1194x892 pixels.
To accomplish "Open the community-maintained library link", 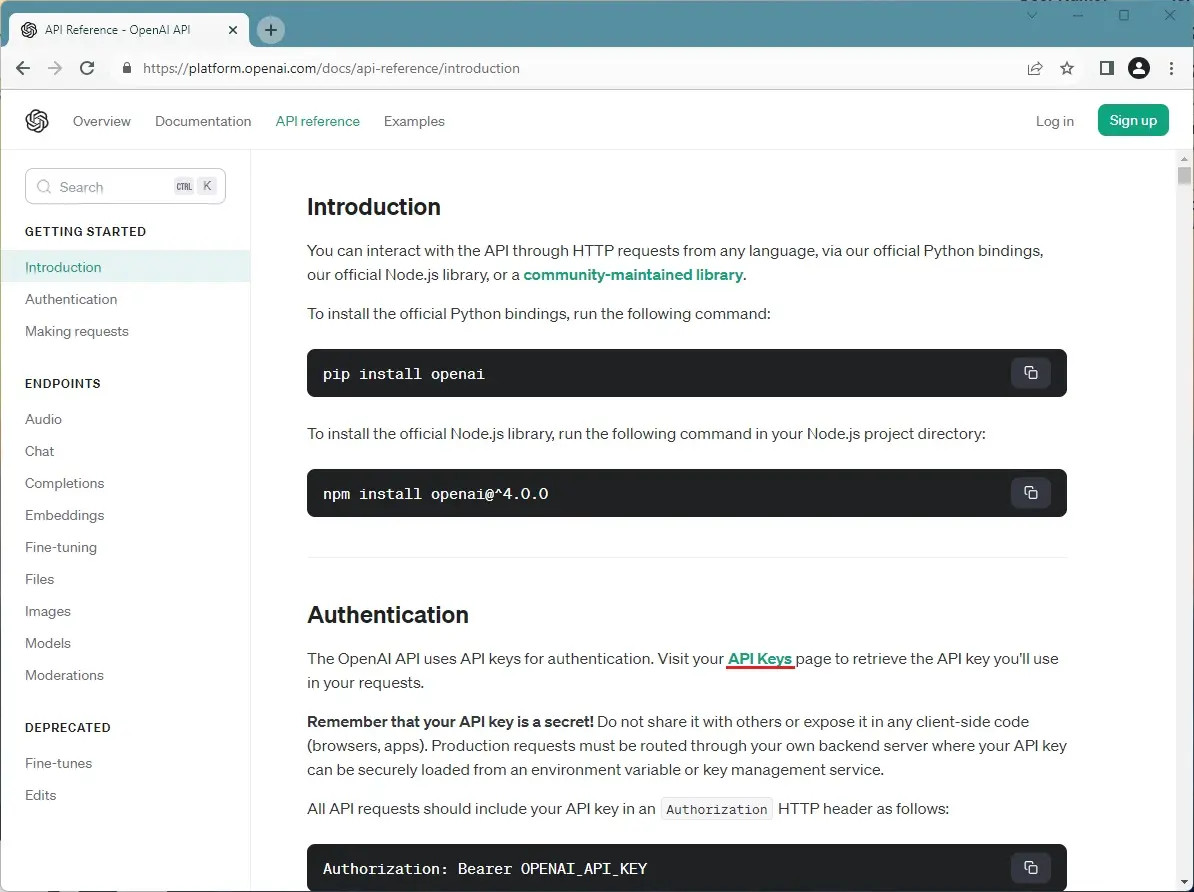I will 632,275.
